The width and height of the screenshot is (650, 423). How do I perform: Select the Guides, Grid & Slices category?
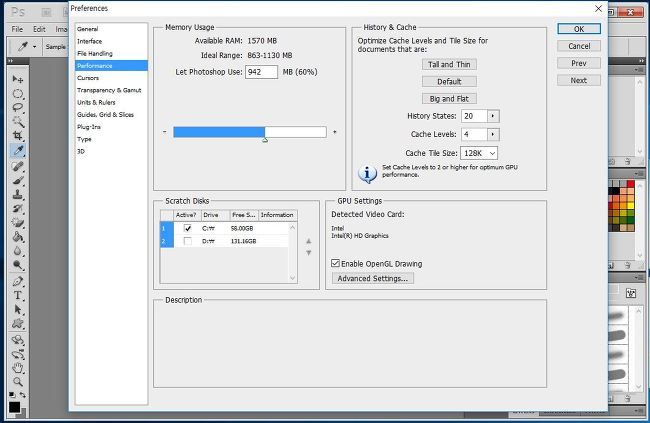tap(105, 114)
